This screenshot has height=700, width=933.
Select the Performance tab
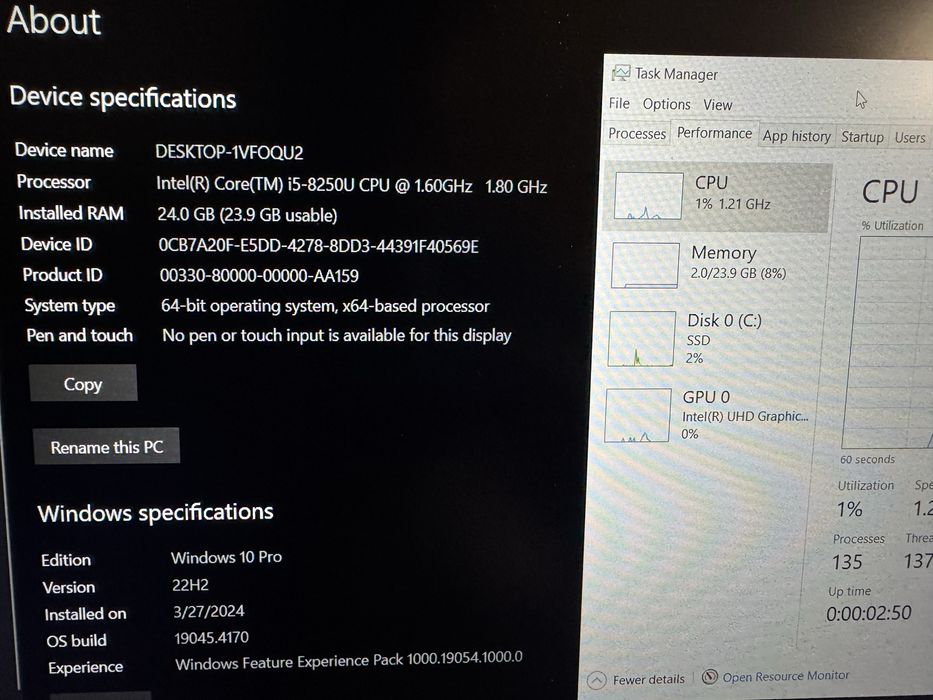[x=714, y=133]
